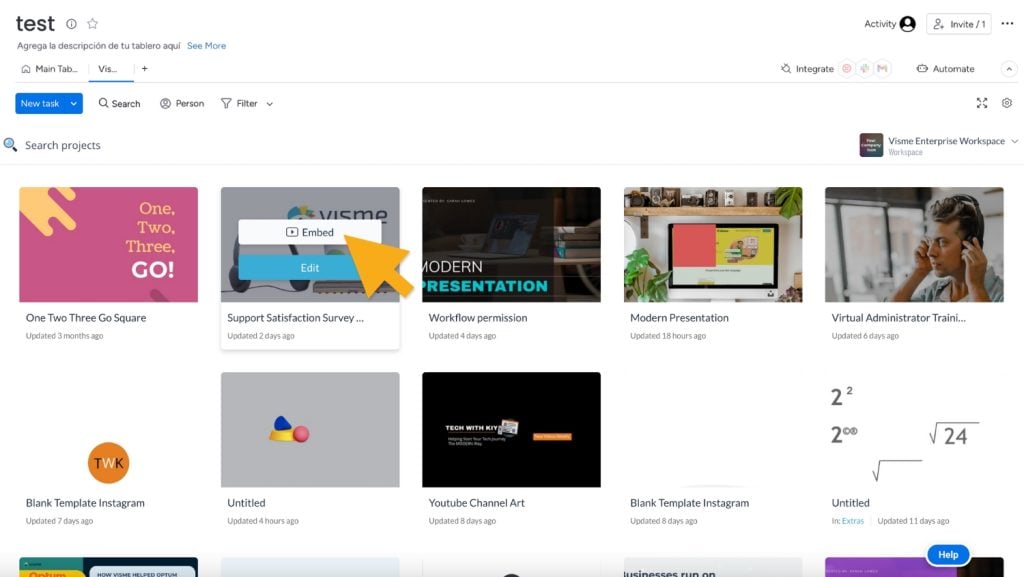Add a new view with the plus tab
Image resolution: width=1024 pixels, height=577 pixels.
click(x=143, y=69)
